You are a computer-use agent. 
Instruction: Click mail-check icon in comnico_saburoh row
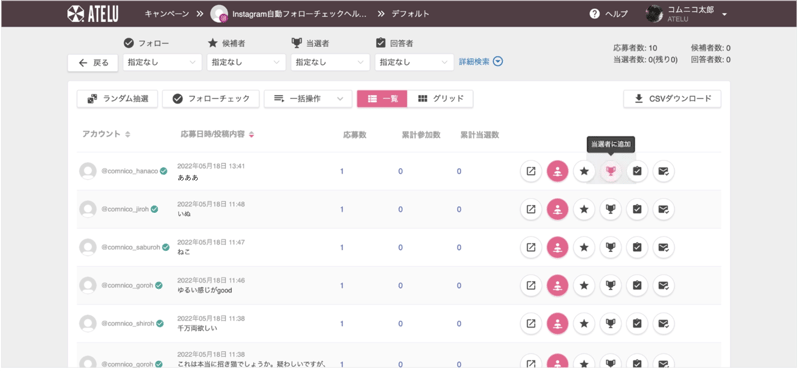tap(663, 247)
